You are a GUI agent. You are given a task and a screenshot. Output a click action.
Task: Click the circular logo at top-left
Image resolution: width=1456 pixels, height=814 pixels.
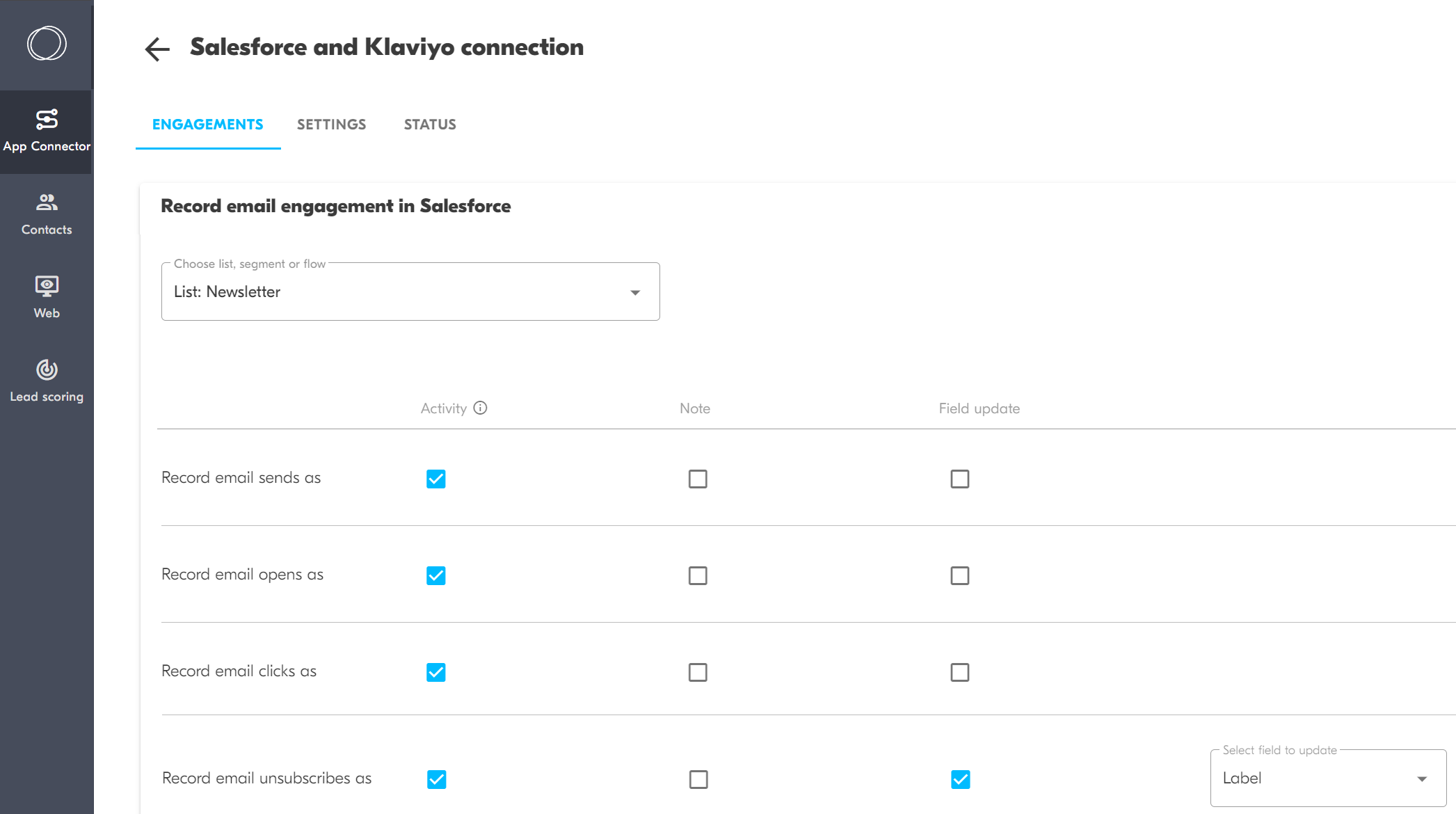47,44
